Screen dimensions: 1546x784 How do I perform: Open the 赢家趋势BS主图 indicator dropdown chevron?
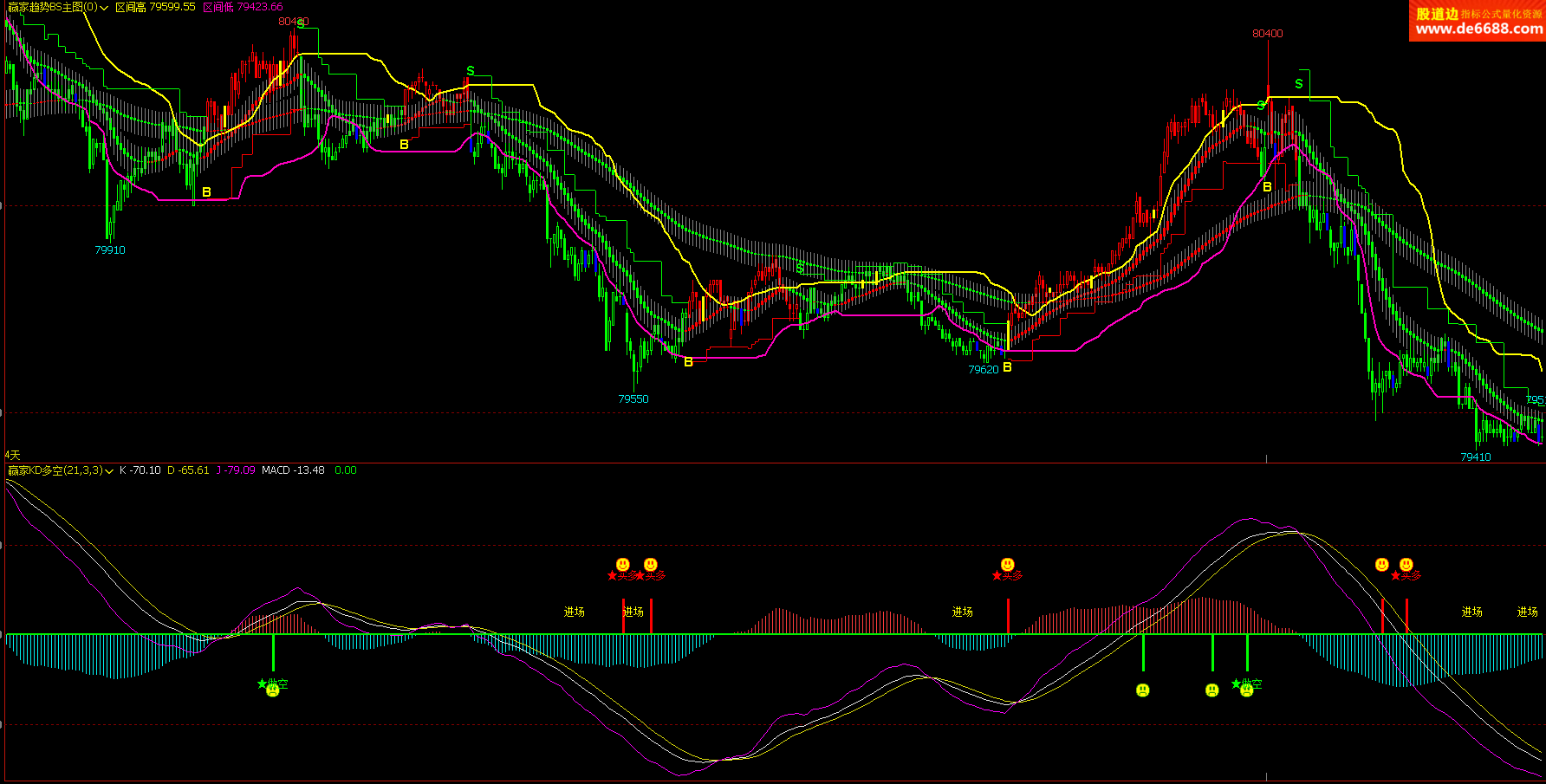coord(105,8)
